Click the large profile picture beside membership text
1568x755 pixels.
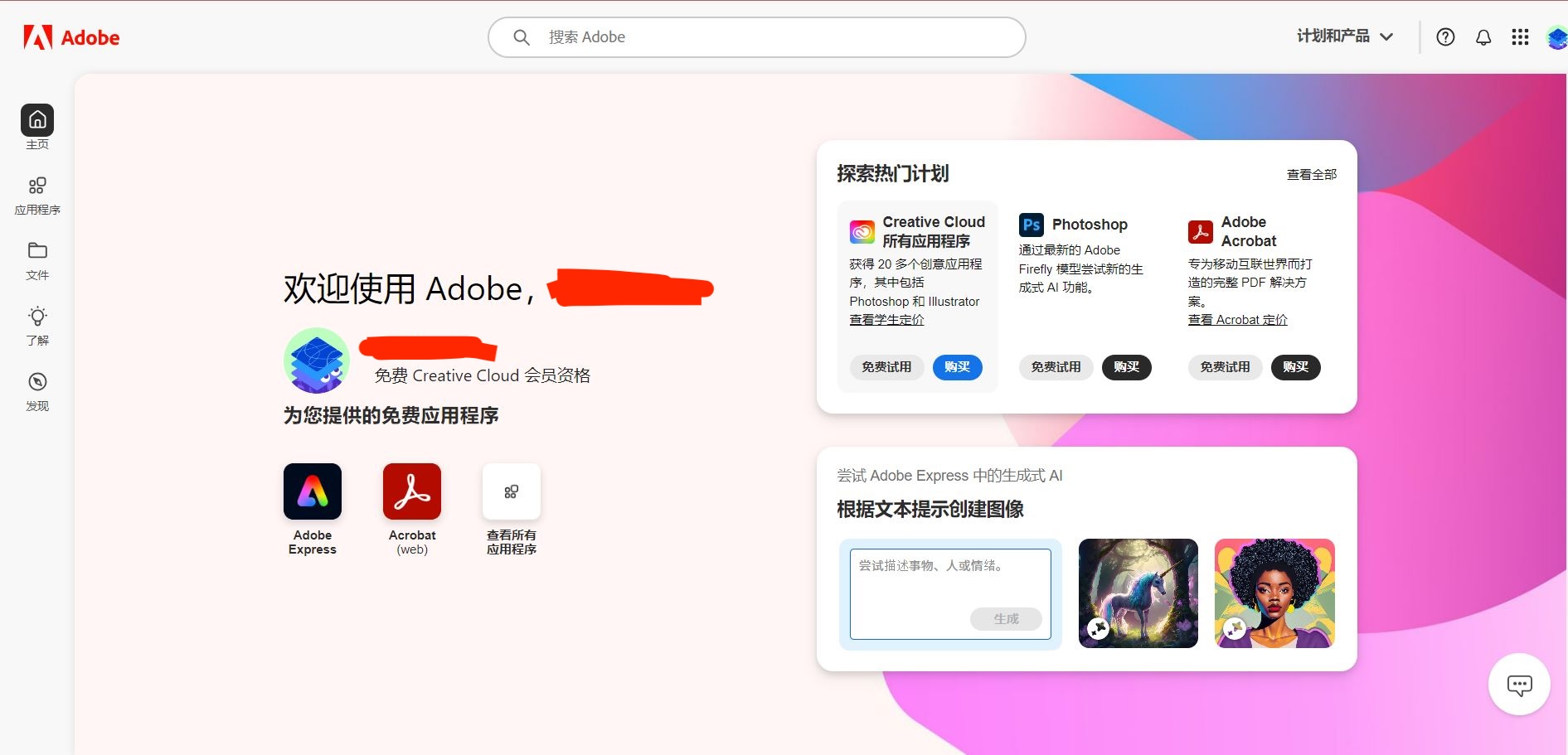317,361
